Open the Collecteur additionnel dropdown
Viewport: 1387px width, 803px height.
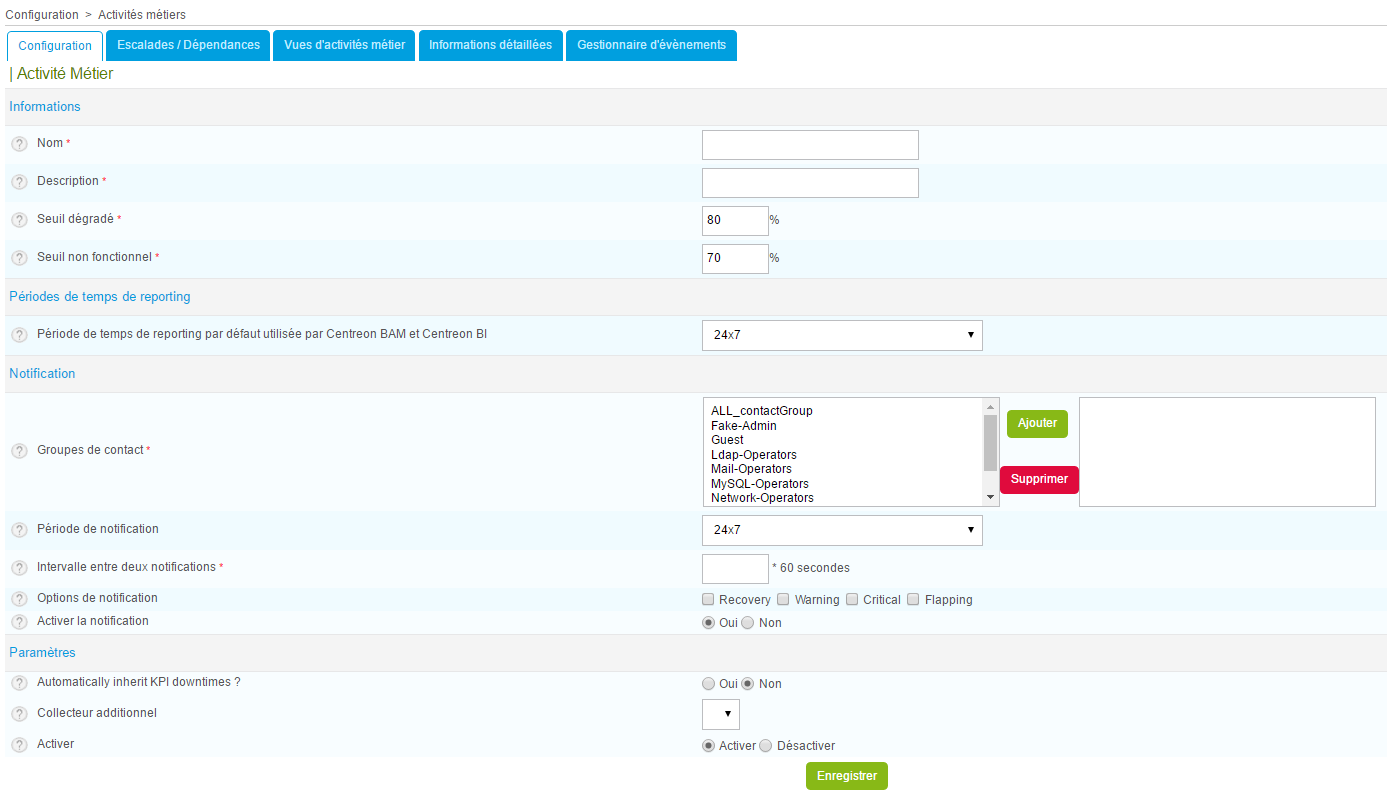click(x=721, y=714)
